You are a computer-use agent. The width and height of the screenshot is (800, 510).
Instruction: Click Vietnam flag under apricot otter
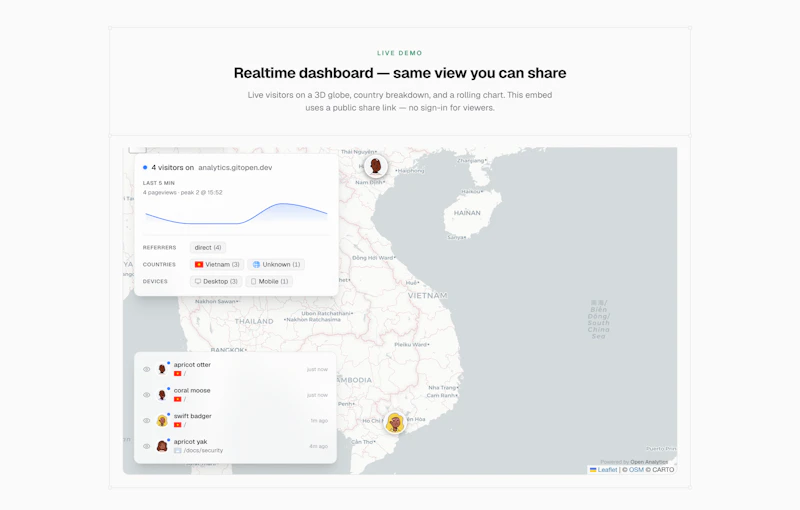tap(178, 373)
